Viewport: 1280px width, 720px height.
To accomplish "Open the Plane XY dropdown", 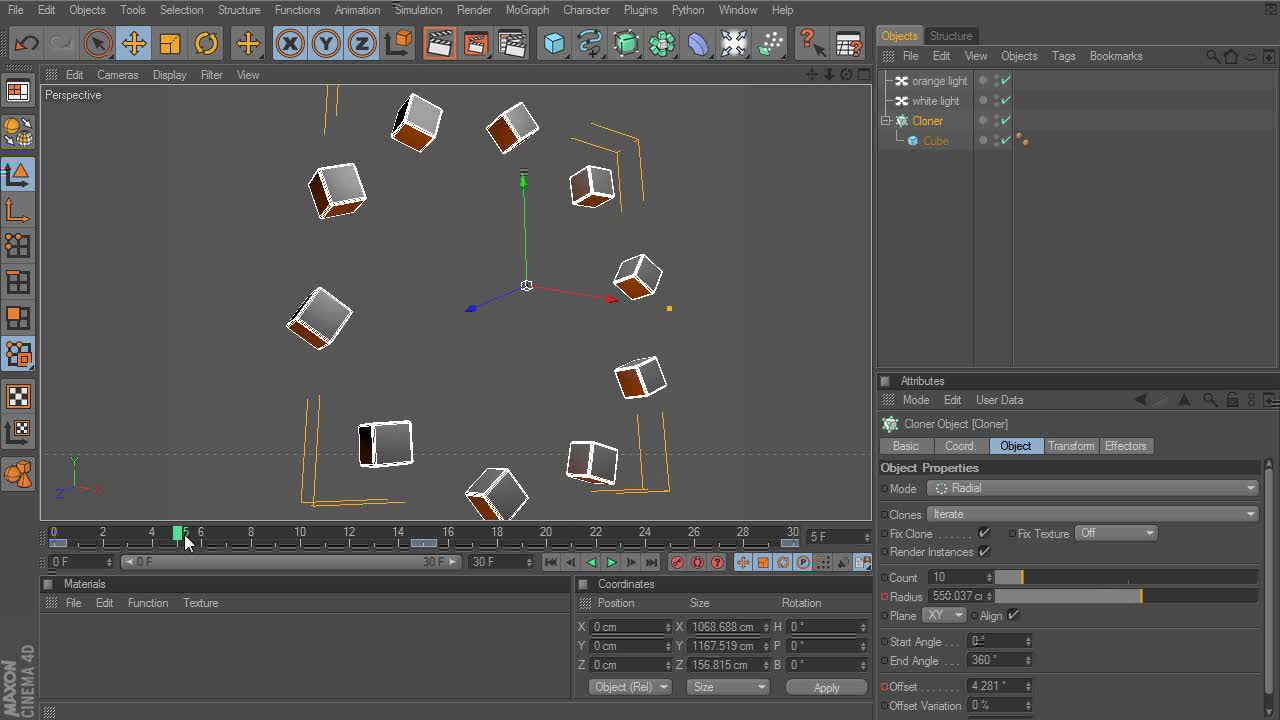I will (943, 615).
